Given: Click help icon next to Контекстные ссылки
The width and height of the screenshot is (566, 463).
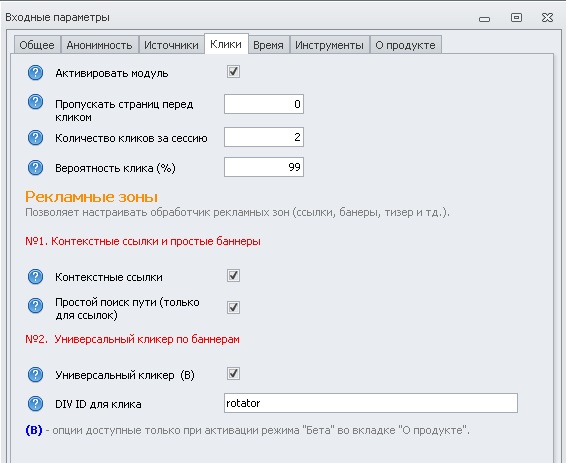Looking at the screenshot, I should click(35, 276).
